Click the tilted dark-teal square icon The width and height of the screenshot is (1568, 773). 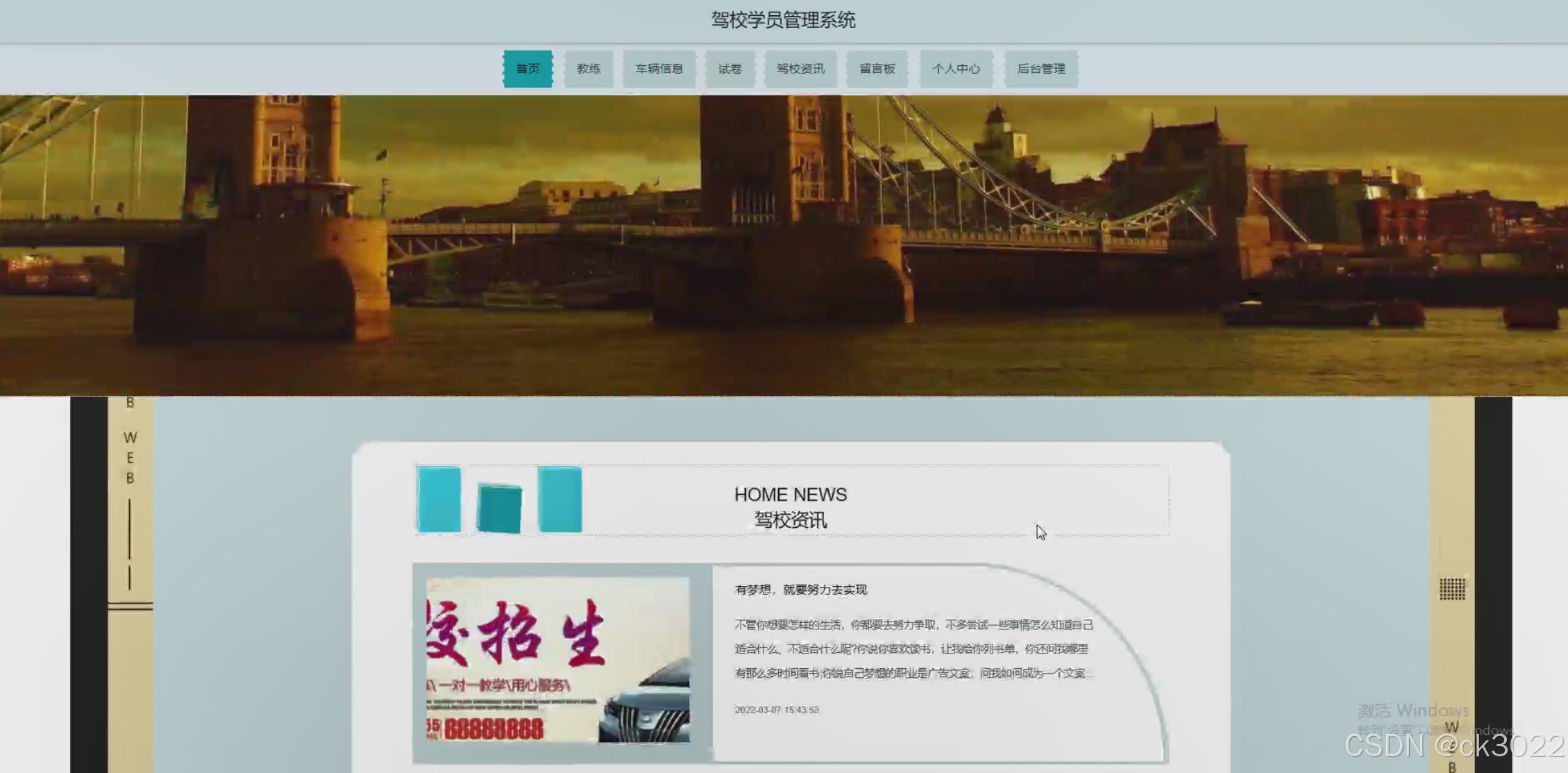click(x=499, y=508)
